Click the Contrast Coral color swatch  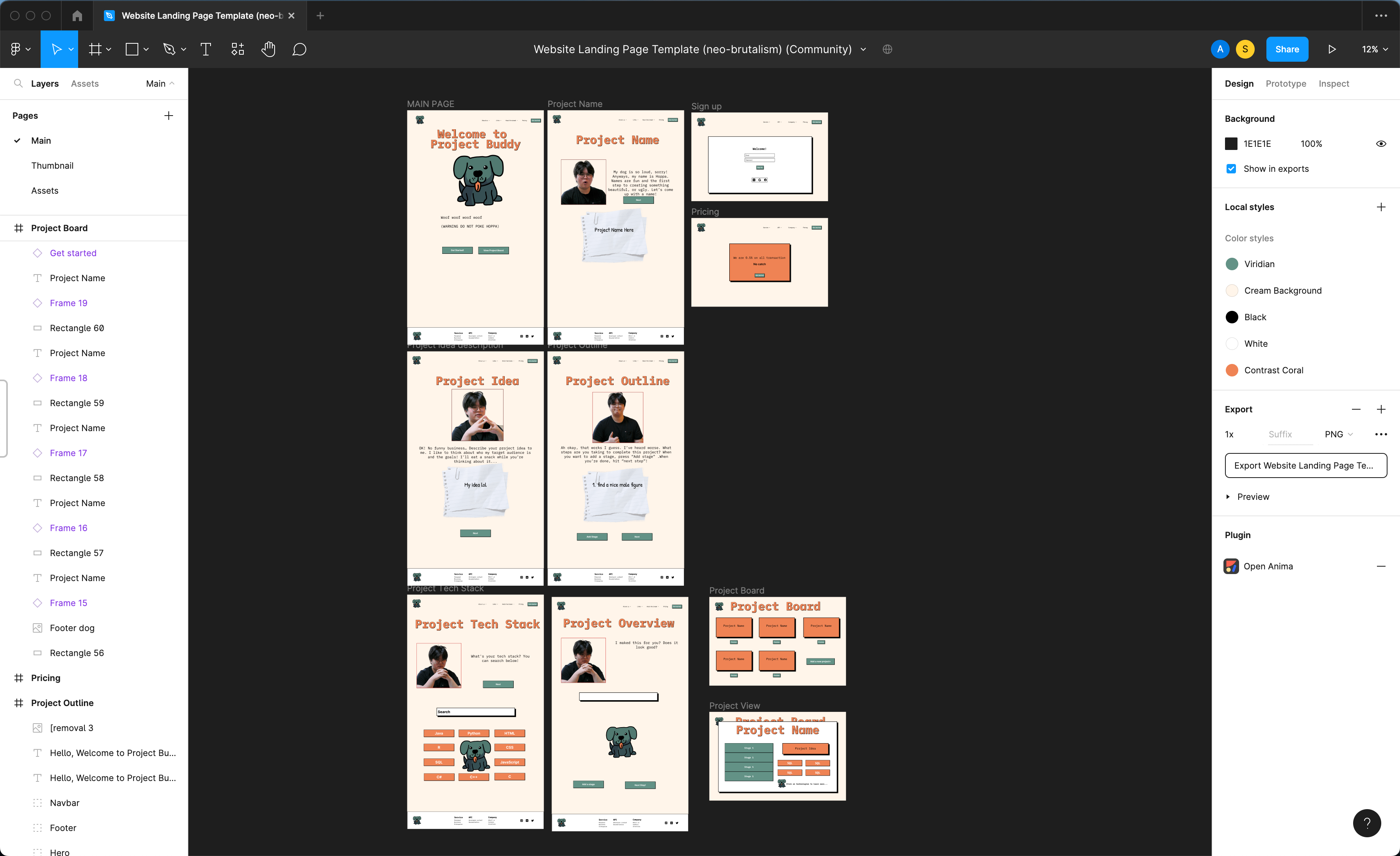(1231, 370)
